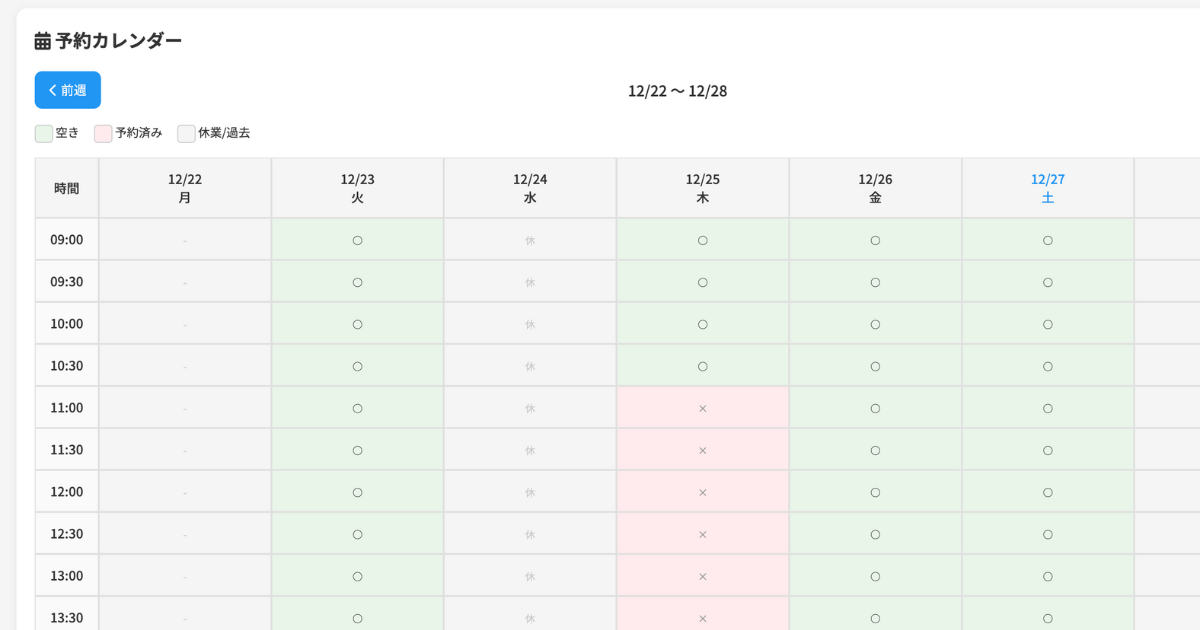
Task: Choose the 09:30 open slot on 12/27
Action: pos(1047,282)
